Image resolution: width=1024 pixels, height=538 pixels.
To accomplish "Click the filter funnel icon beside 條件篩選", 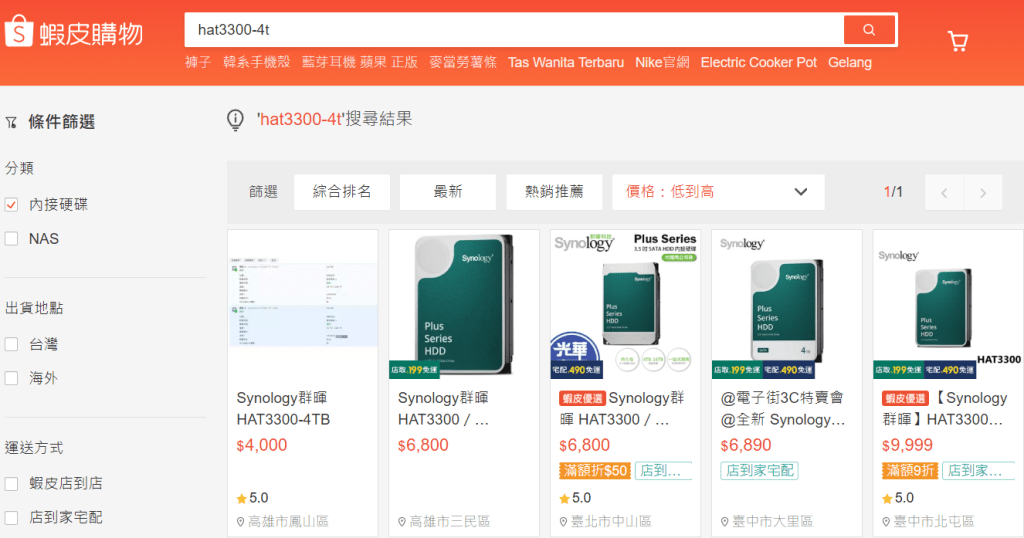I will coord(11,123).
